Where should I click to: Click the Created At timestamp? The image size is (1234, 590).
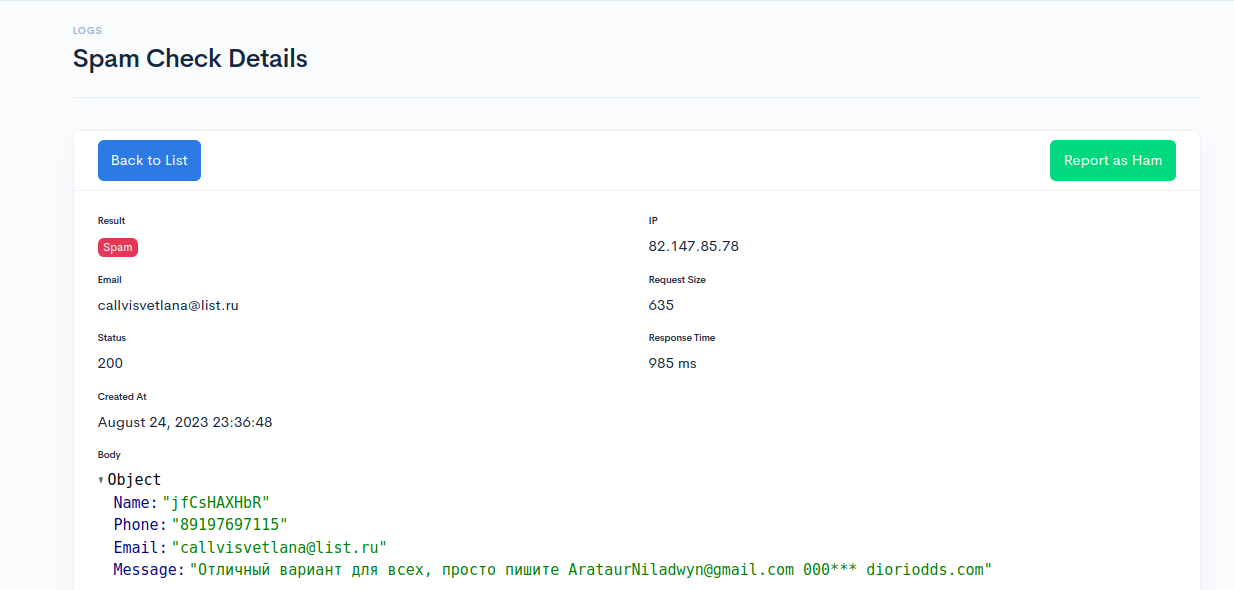point(186,422)
